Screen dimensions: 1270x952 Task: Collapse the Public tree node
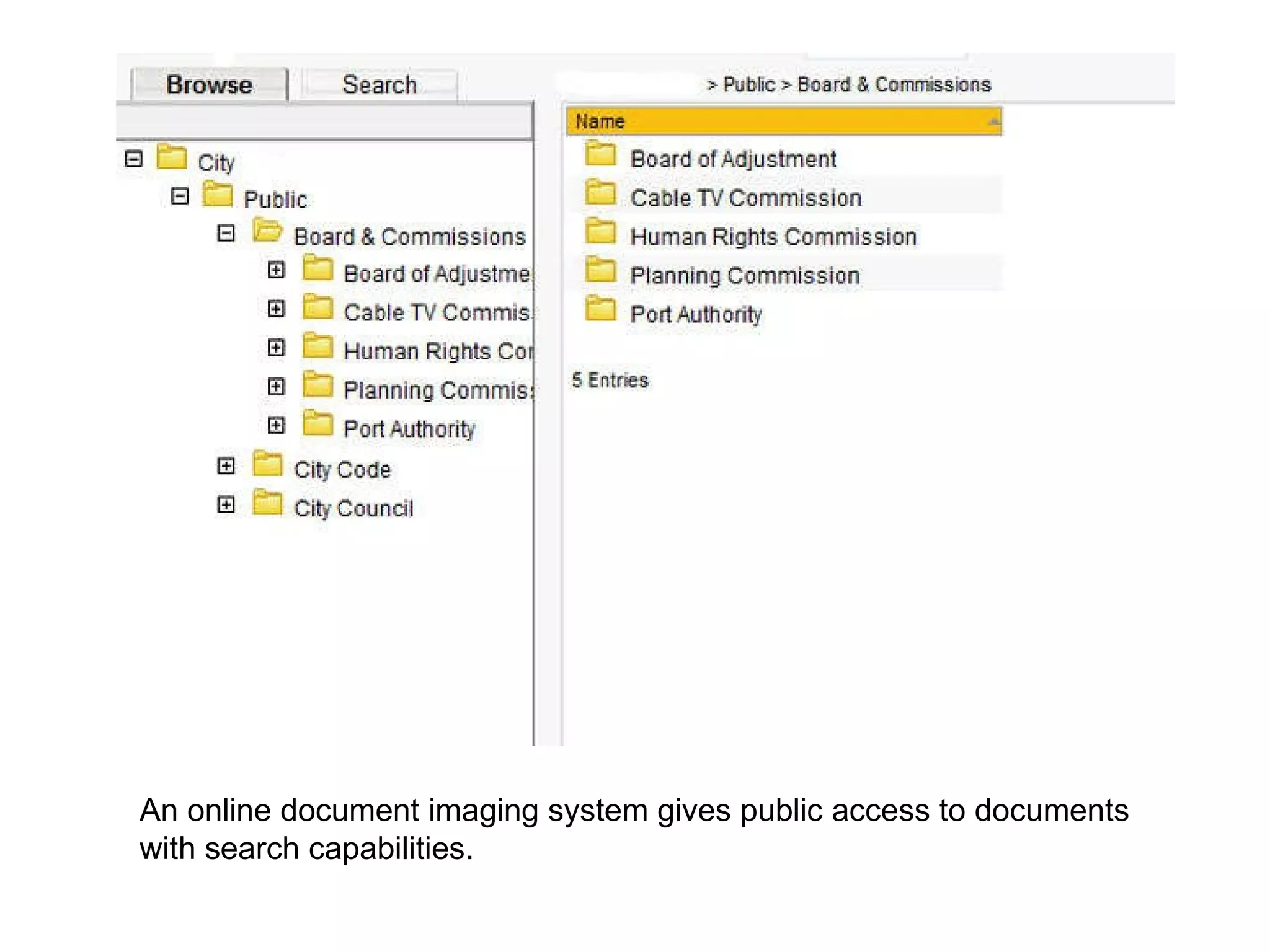click(180, 196)
